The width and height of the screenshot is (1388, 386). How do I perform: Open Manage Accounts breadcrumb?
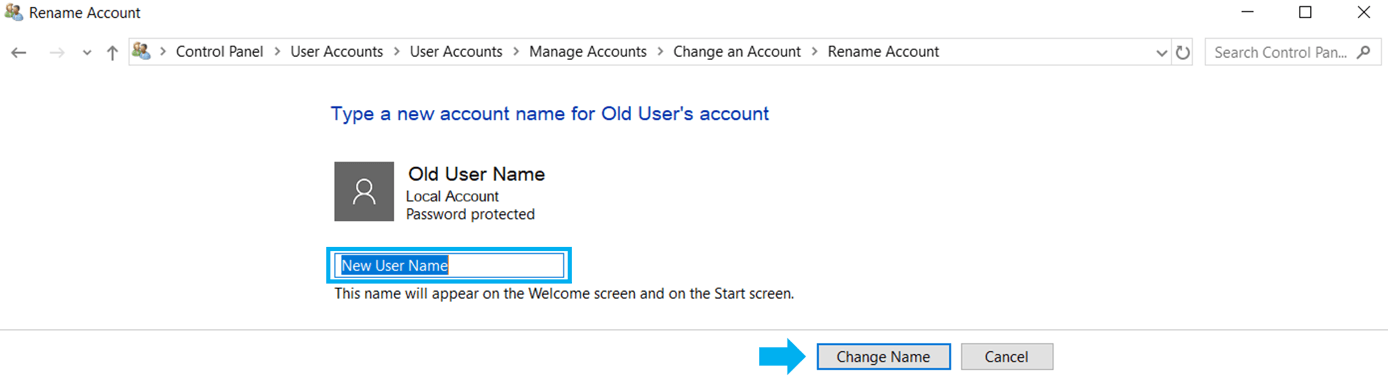coord(588,52)
